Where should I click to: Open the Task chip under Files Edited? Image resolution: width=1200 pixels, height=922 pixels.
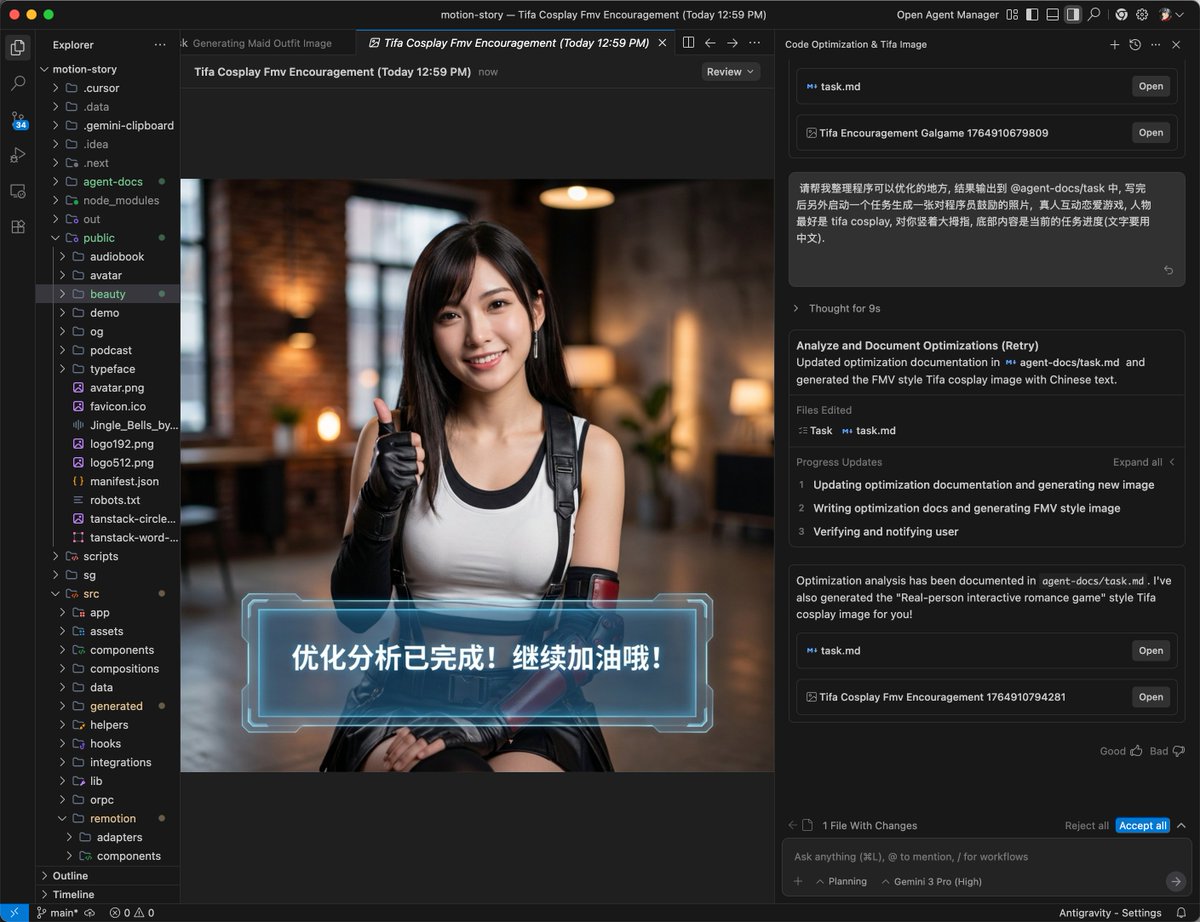[x=815, y=431]
